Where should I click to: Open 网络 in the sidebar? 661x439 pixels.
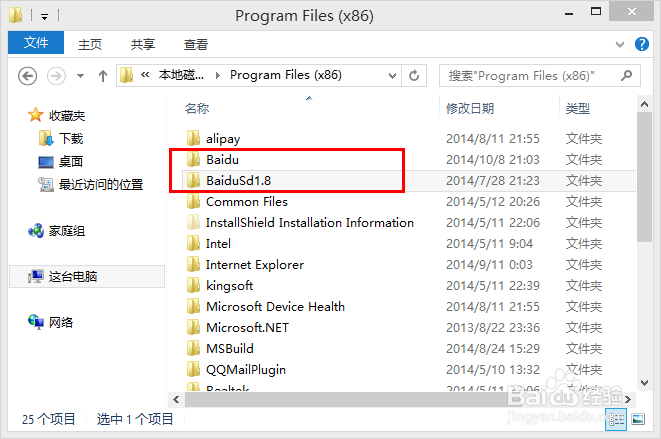coord(60,322)
